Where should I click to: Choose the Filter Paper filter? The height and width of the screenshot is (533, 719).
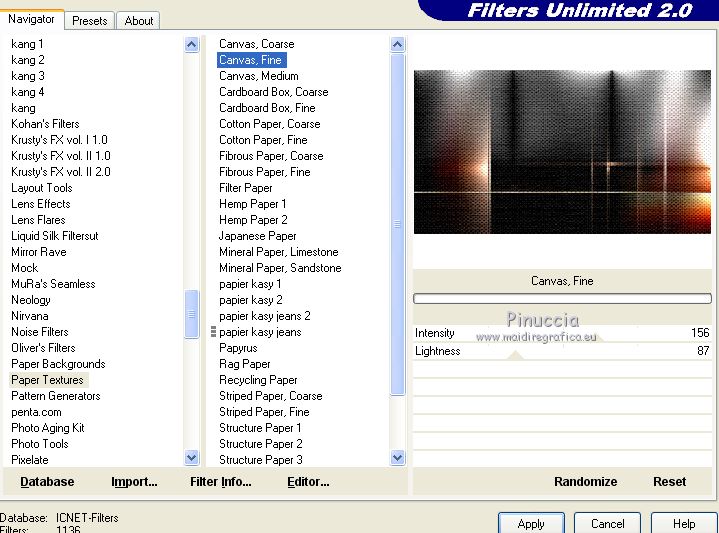(x=246, y=188)
